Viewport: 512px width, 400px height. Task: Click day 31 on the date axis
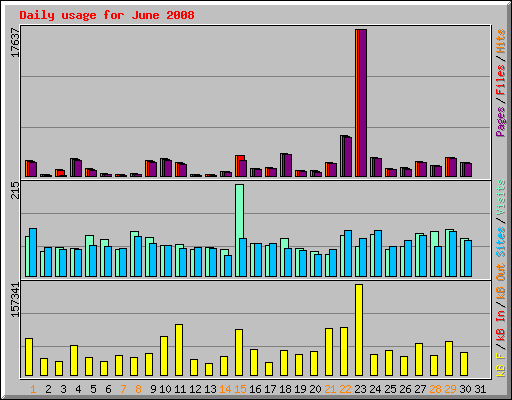[x=480, y=389]
